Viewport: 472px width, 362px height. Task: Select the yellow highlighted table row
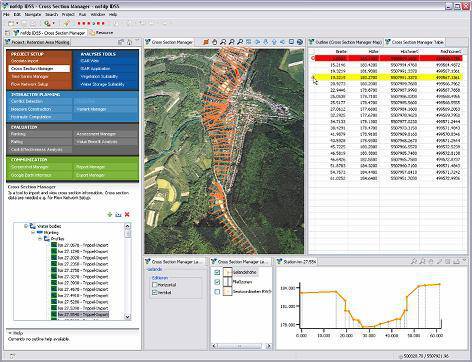[x=388, y=77]
